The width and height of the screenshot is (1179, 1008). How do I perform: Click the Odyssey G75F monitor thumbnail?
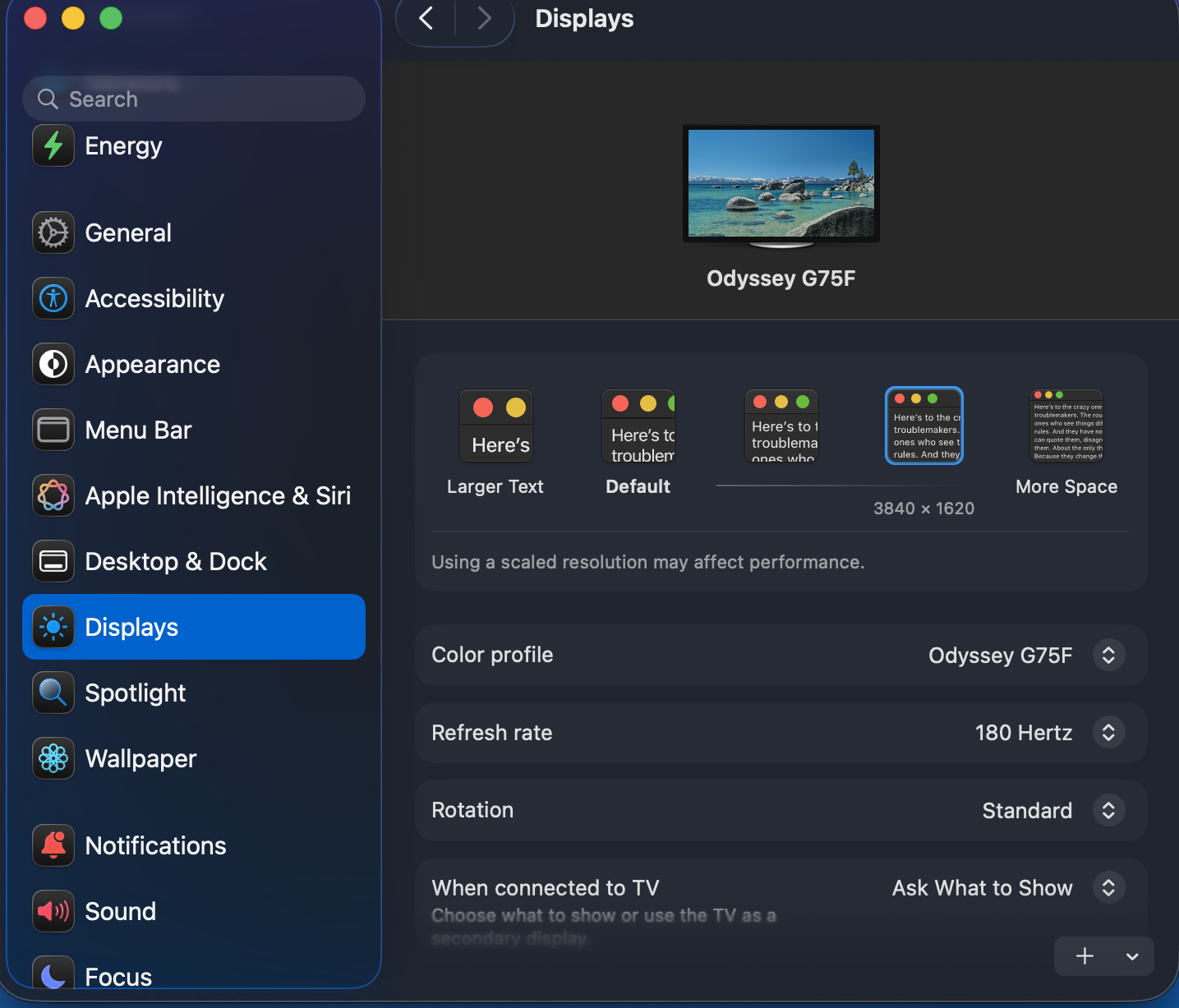pos(781,186)
